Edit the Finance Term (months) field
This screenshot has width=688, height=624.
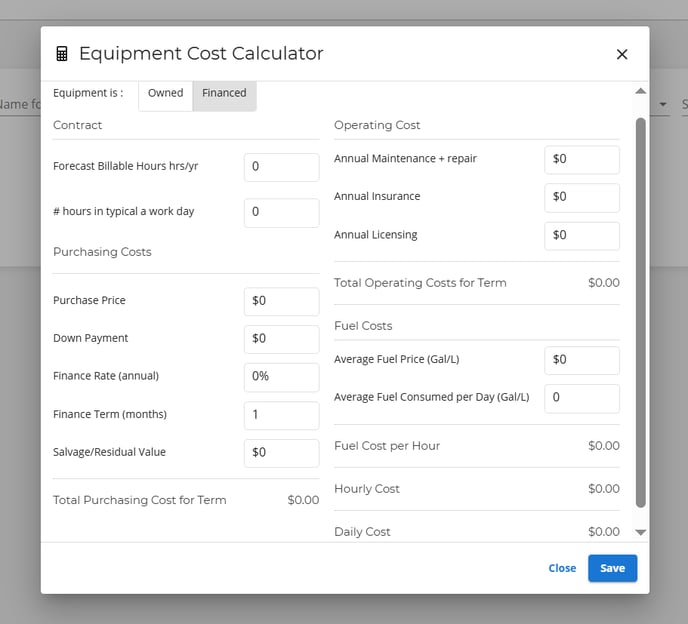[282, 415]
